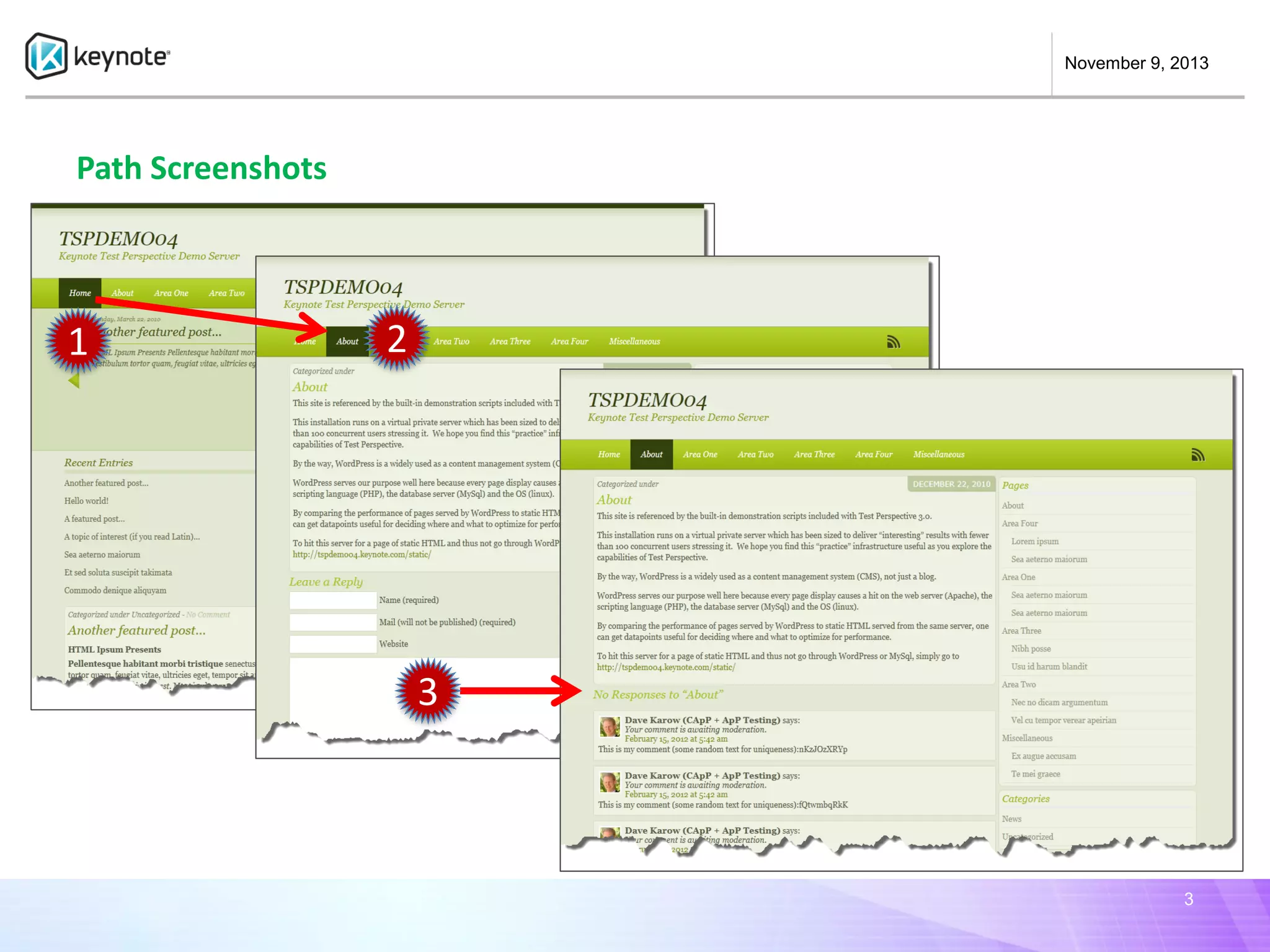Image resolution: width=1270 pixels, height=952 pixels.
Task: Select Area Two tab in middle screenshot
Action: point(451,342)
